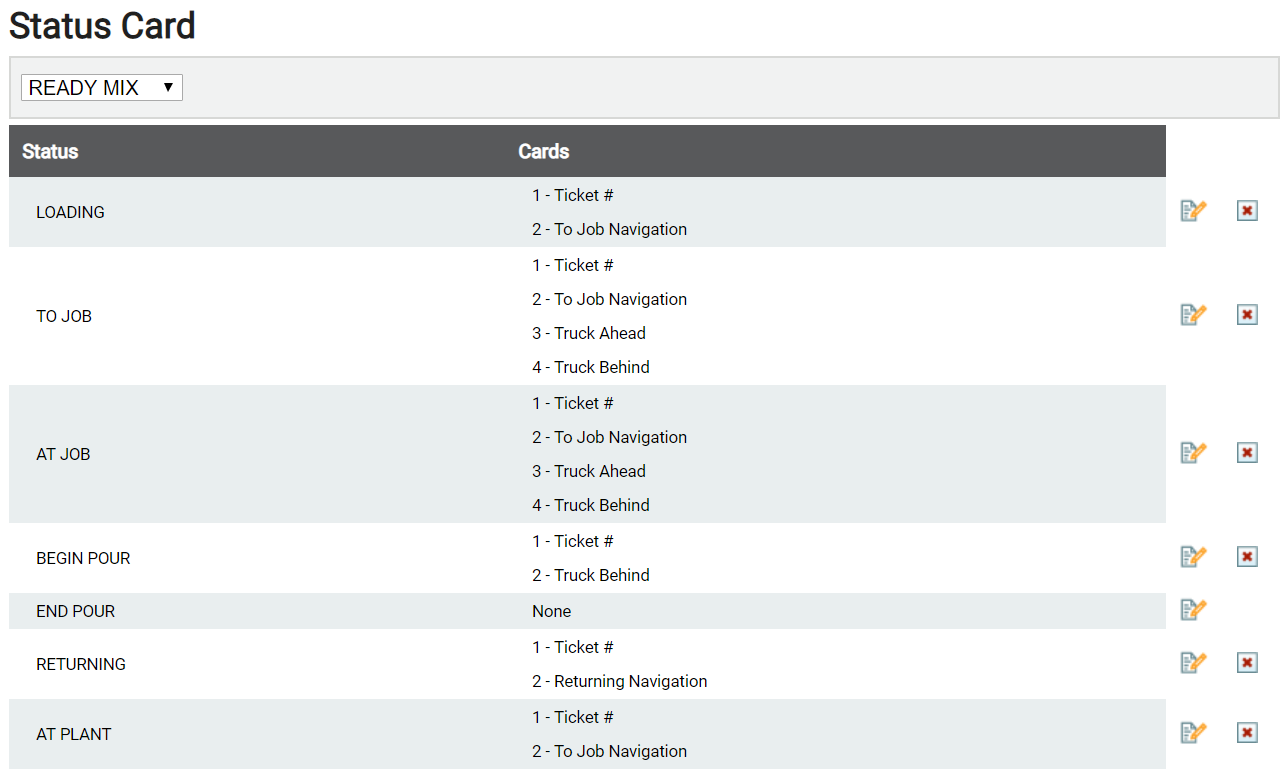
Task: Delete the TO JOB status cards
Action: tap(1247, 315)
